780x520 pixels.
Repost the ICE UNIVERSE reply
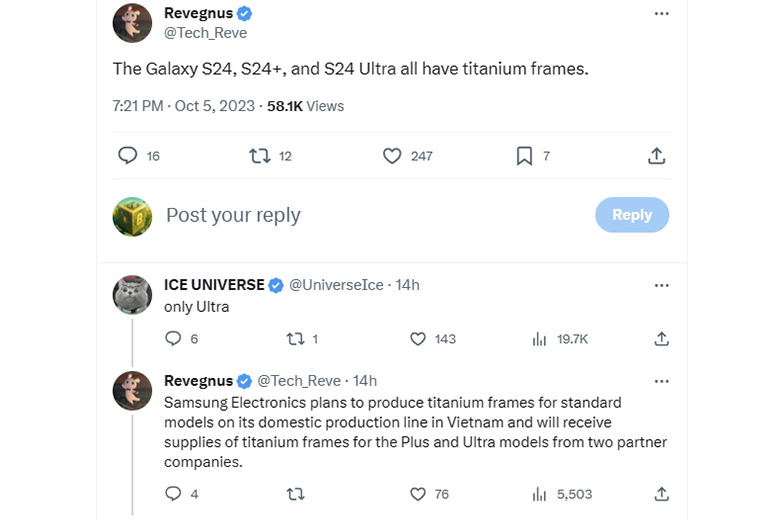(295, 339)
